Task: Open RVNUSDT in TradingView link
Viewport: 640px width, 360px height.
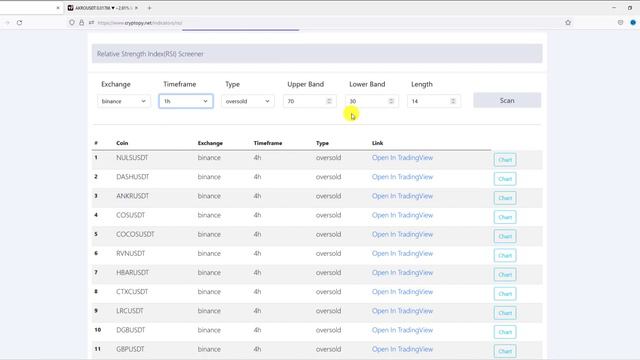Action: click(402, 253)
